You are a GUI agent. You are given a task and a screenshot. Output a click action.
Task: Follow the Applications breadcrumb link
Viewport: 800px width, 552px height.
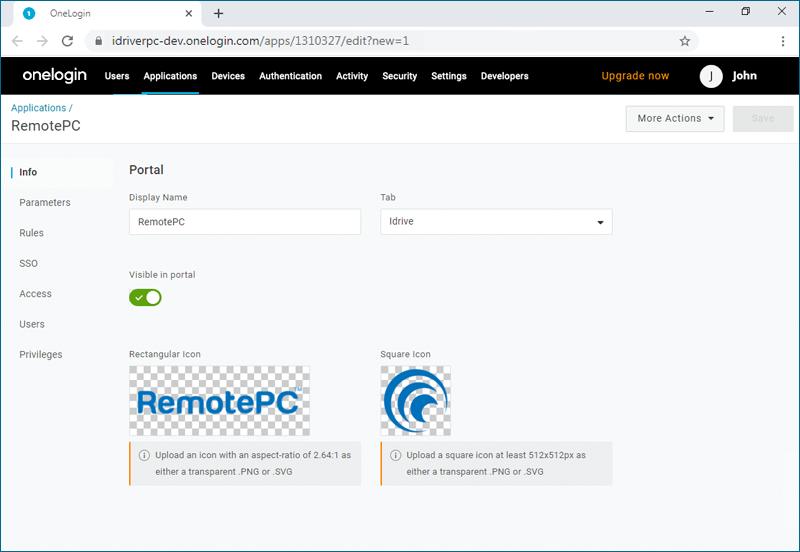tap(38, 107)
